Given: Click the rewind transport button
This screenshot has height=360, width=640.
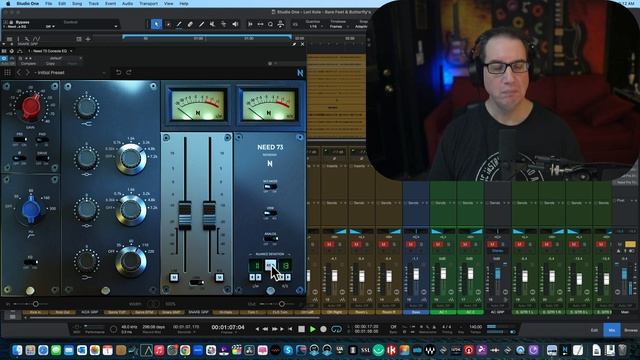Looking at the screenshot, I should tap(265, 329).
